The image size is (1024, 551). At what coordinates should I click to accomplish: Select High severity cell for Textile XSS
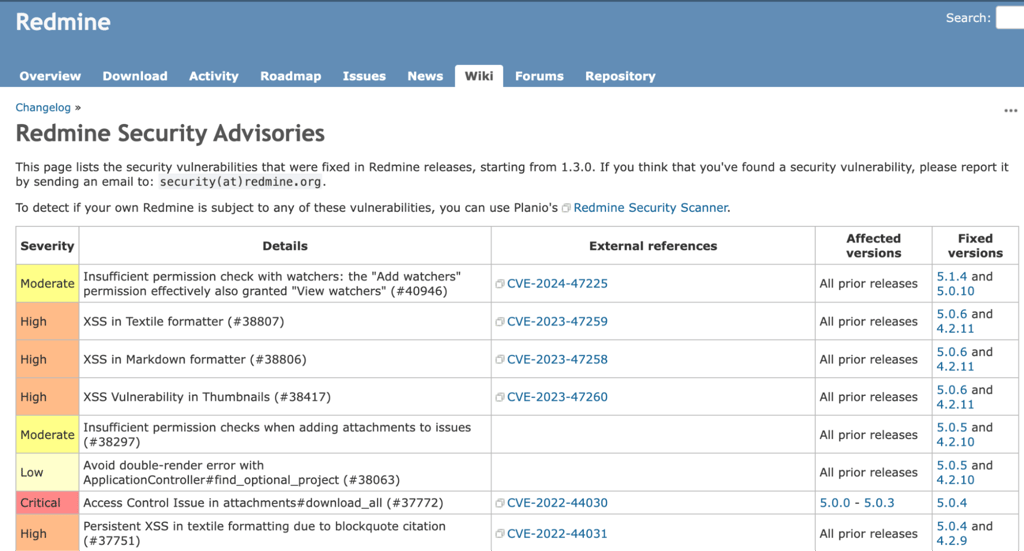[47, 321]
